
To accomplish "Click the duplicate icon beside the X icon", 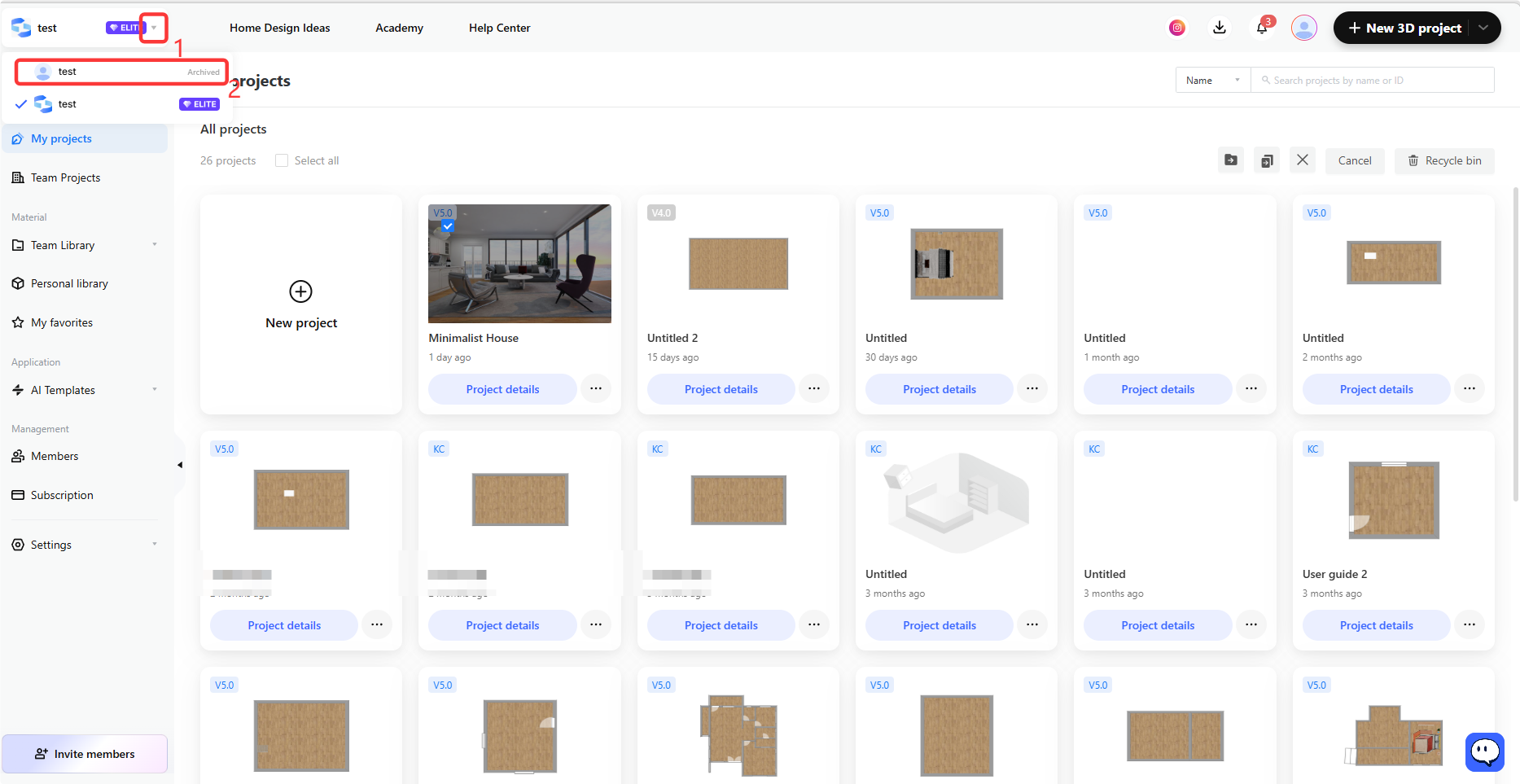I will click(1267, 160).
